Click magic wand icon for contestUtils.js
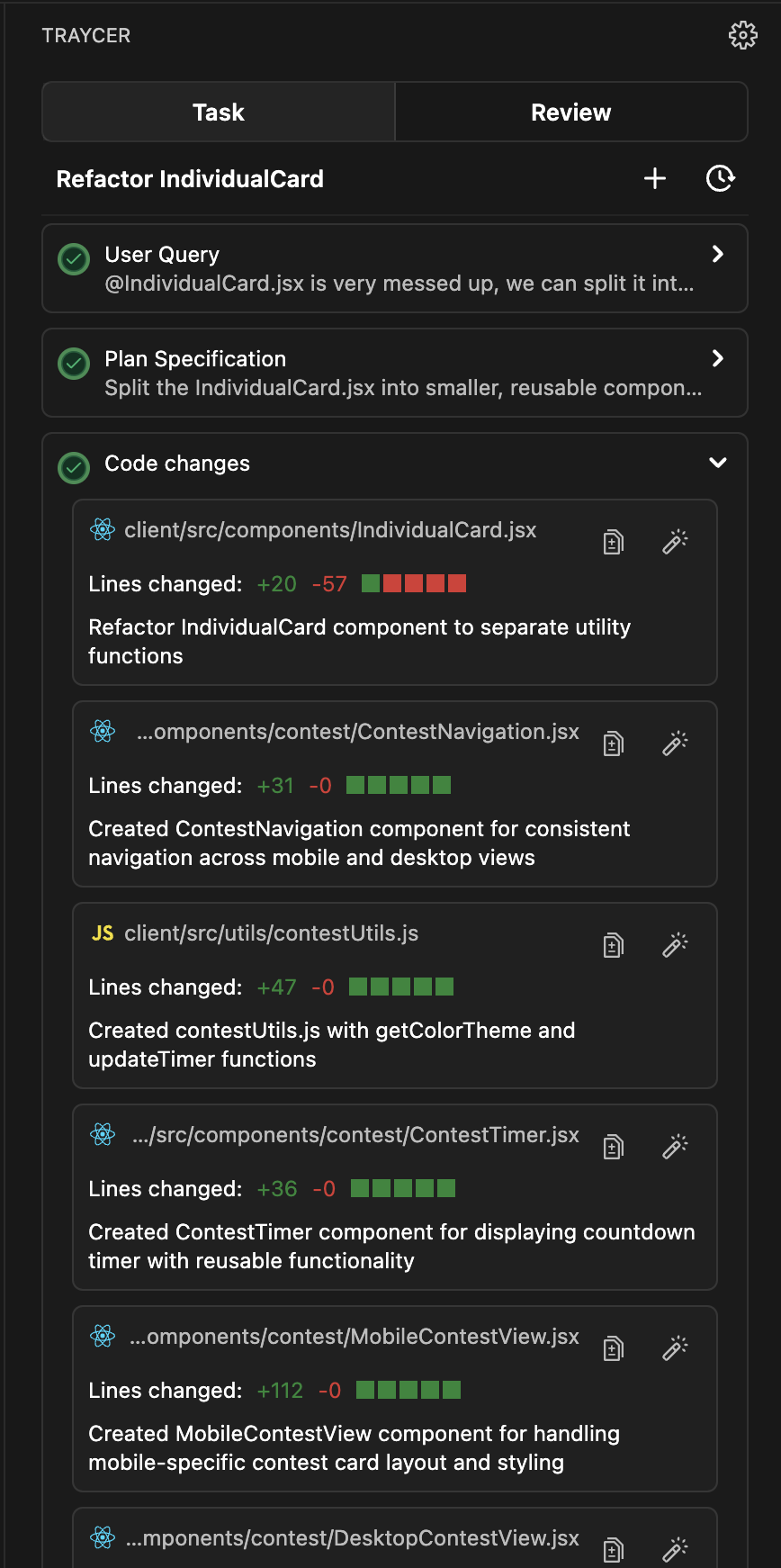The width and height of the screenshot is (781, 1568). (675, 944)
